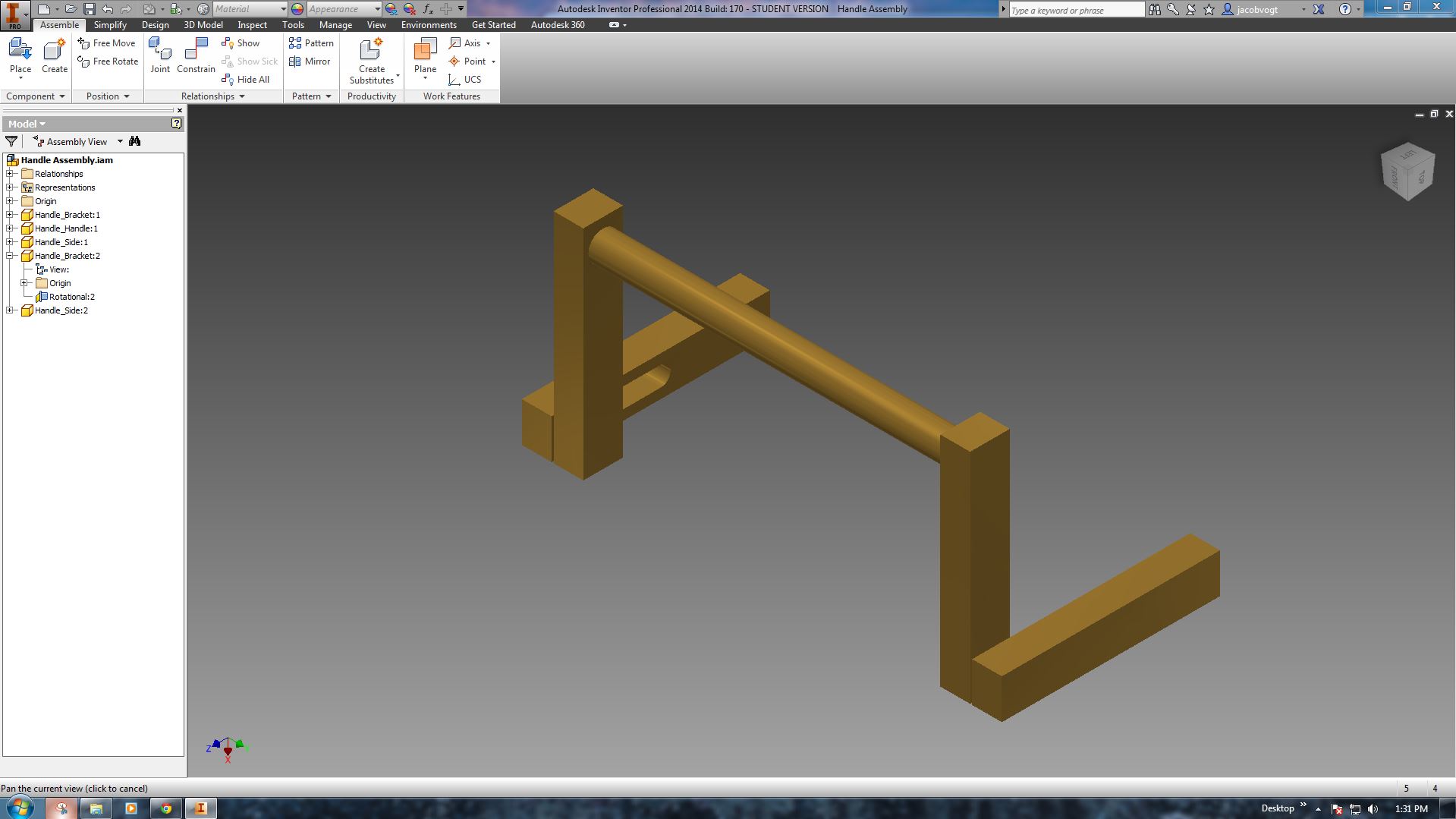Click the ViewCube in the viewport
The image size is (1456, 819).
pos(1407,172)
